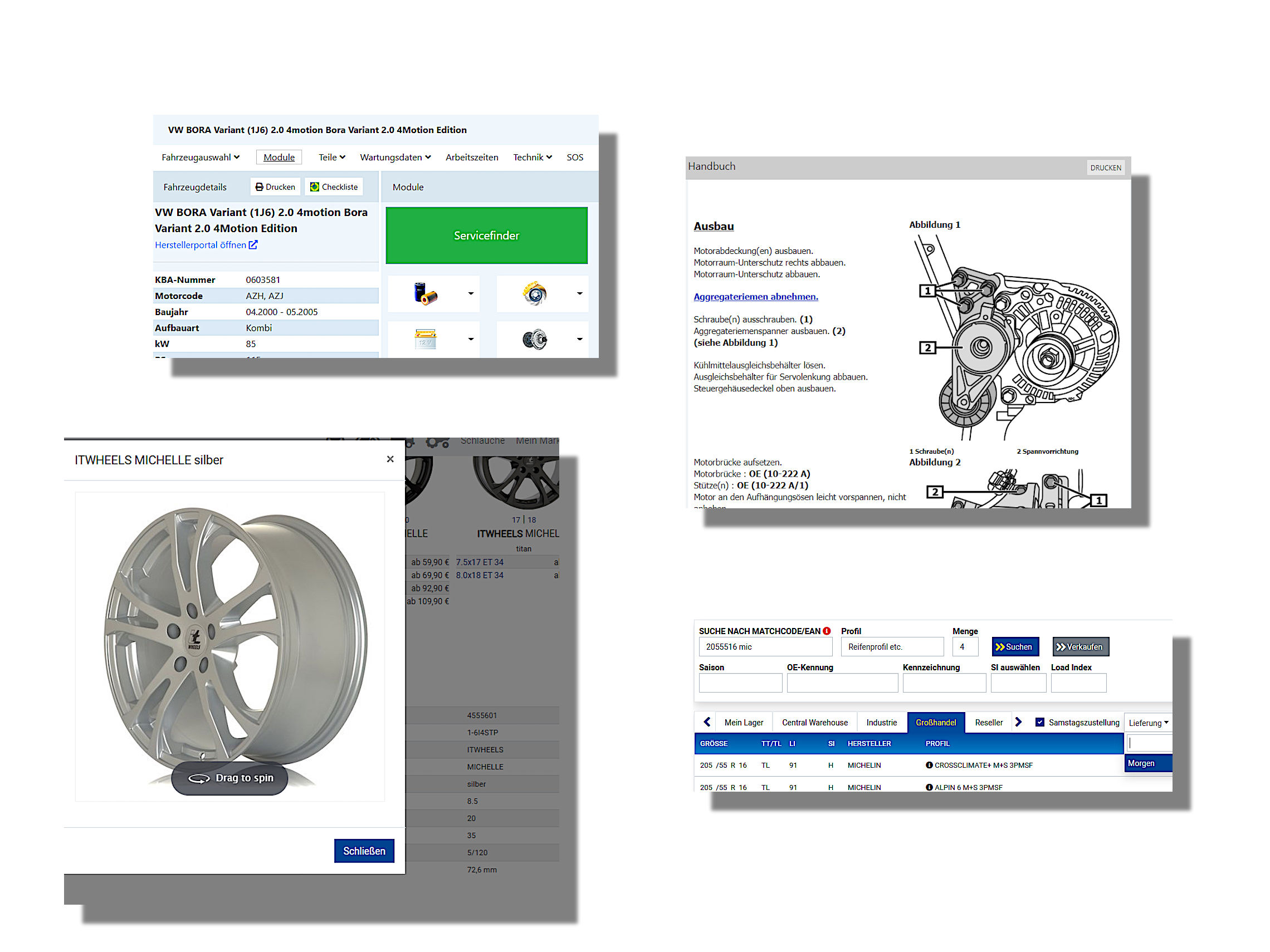
Task: Click info icon beside ALPIN 6 profile
Action: point(929,788)
